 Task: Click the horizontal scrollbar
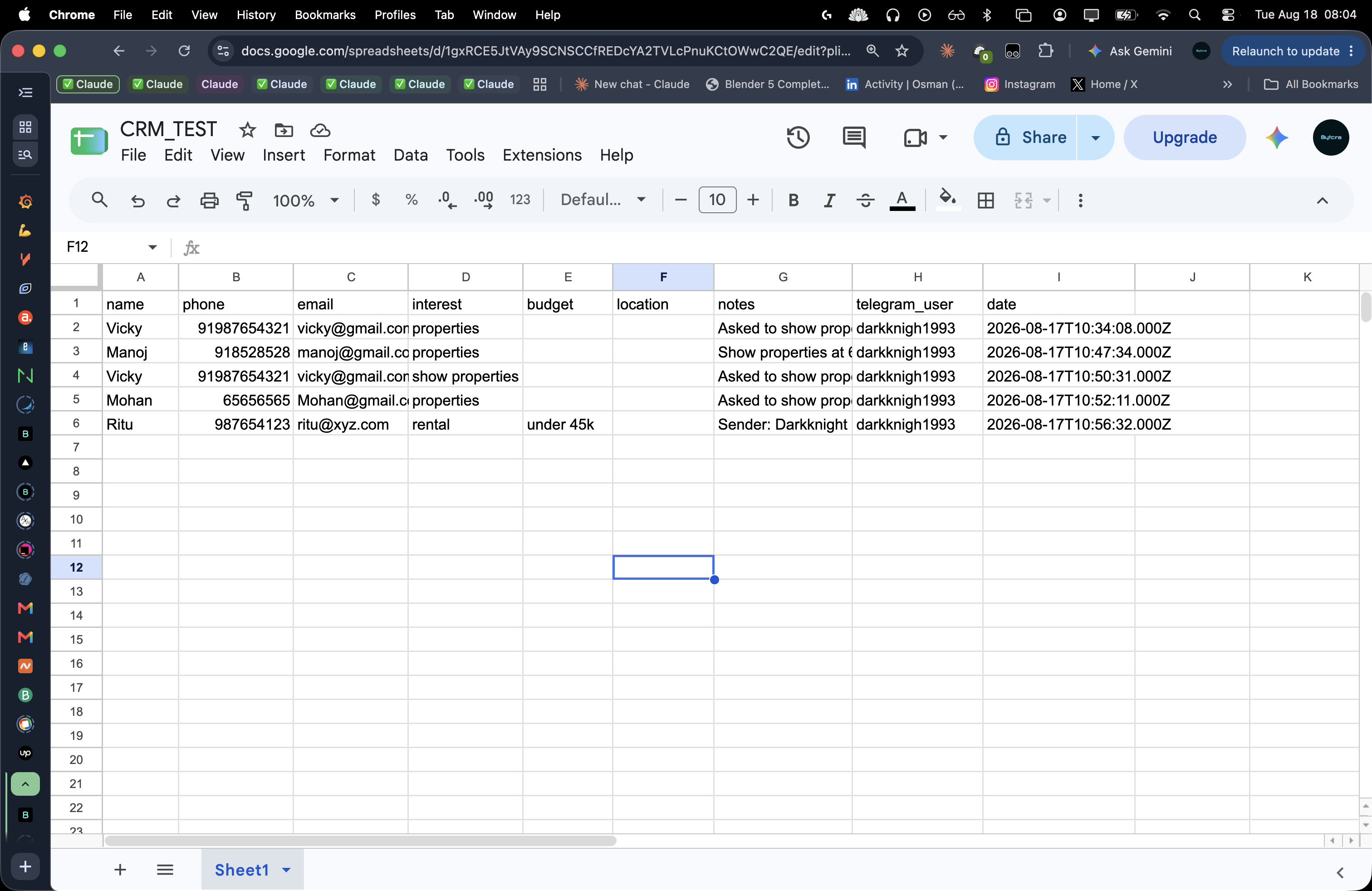click(x=360, y=841)
